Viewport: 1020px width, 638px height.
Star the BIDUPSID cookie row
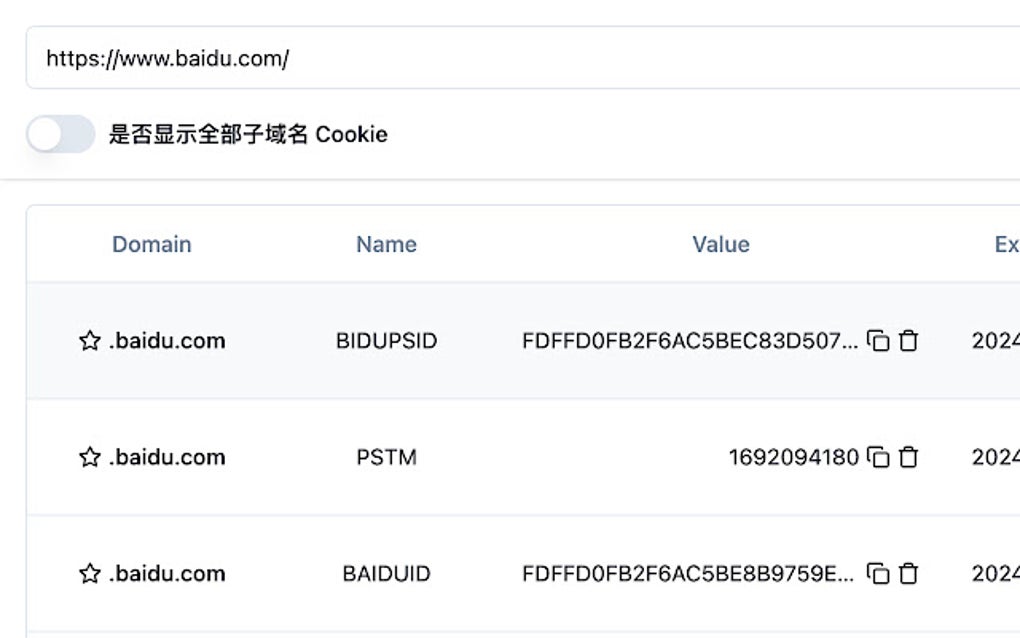pos(89,341)
